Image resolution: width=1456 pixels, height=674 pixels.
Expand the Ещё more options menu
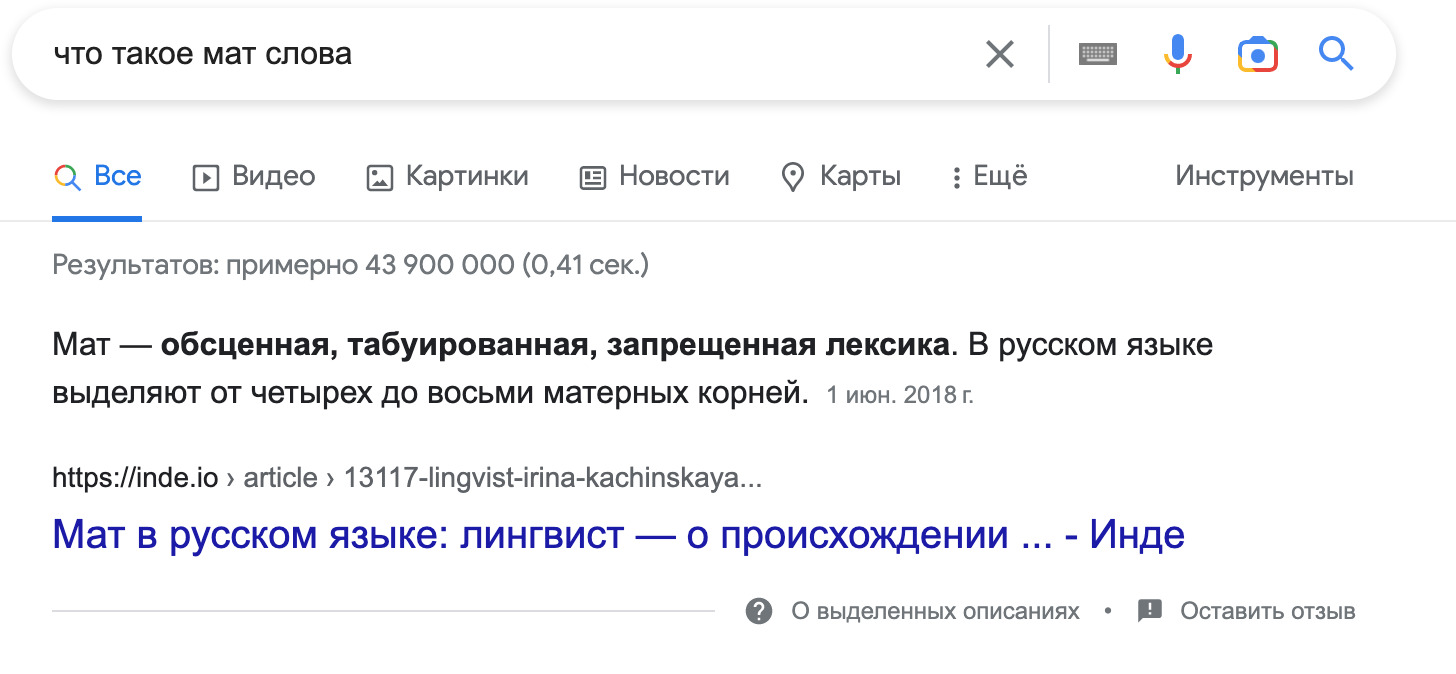(988, 177)
